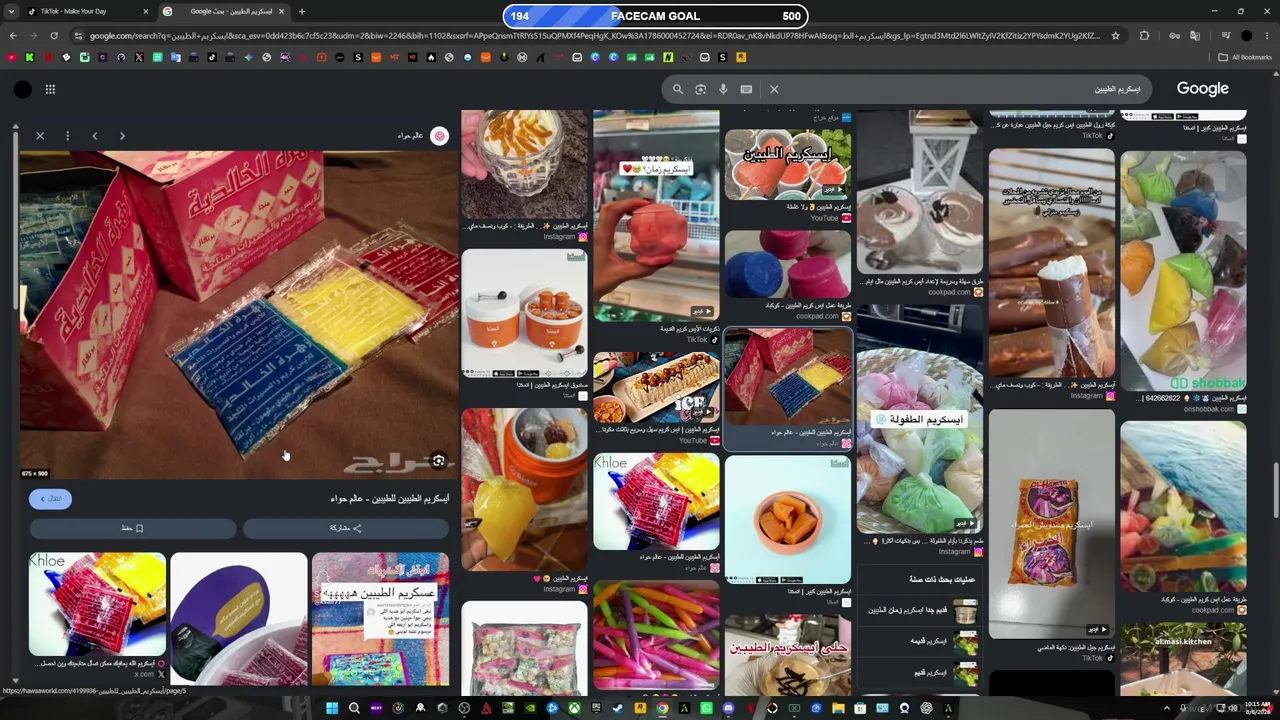
Task: Close the image preview panel
Action: pyautogui.click(x=40, y=136)
